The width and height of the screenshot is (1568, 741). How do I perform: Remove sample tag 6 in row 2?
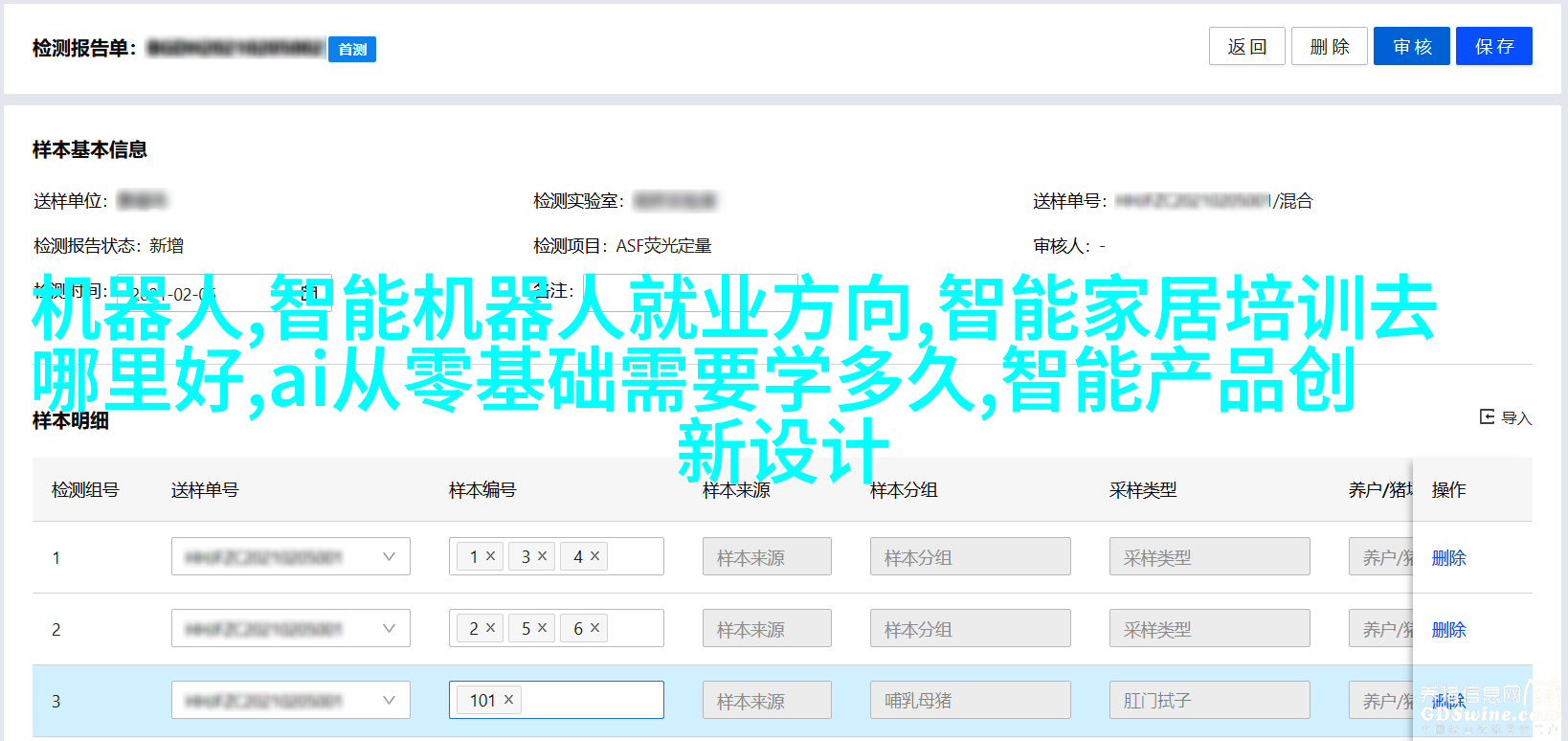pyautogui.click(x=595, y=628)
